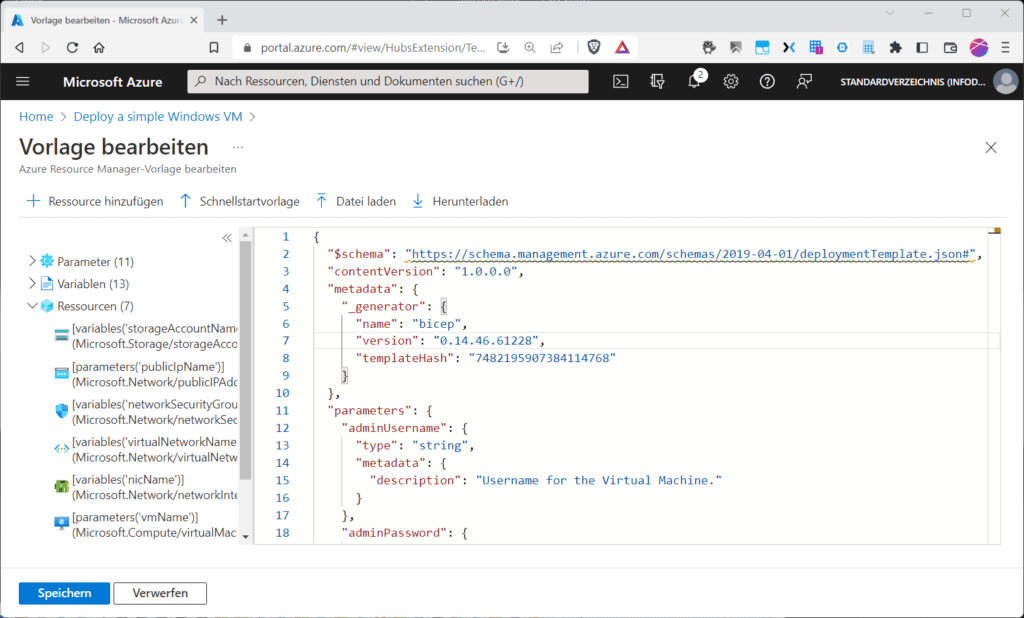Open the more options ellipsis next to title
Viewport: 1024px width, 618px height.
[x=238, y=147]
